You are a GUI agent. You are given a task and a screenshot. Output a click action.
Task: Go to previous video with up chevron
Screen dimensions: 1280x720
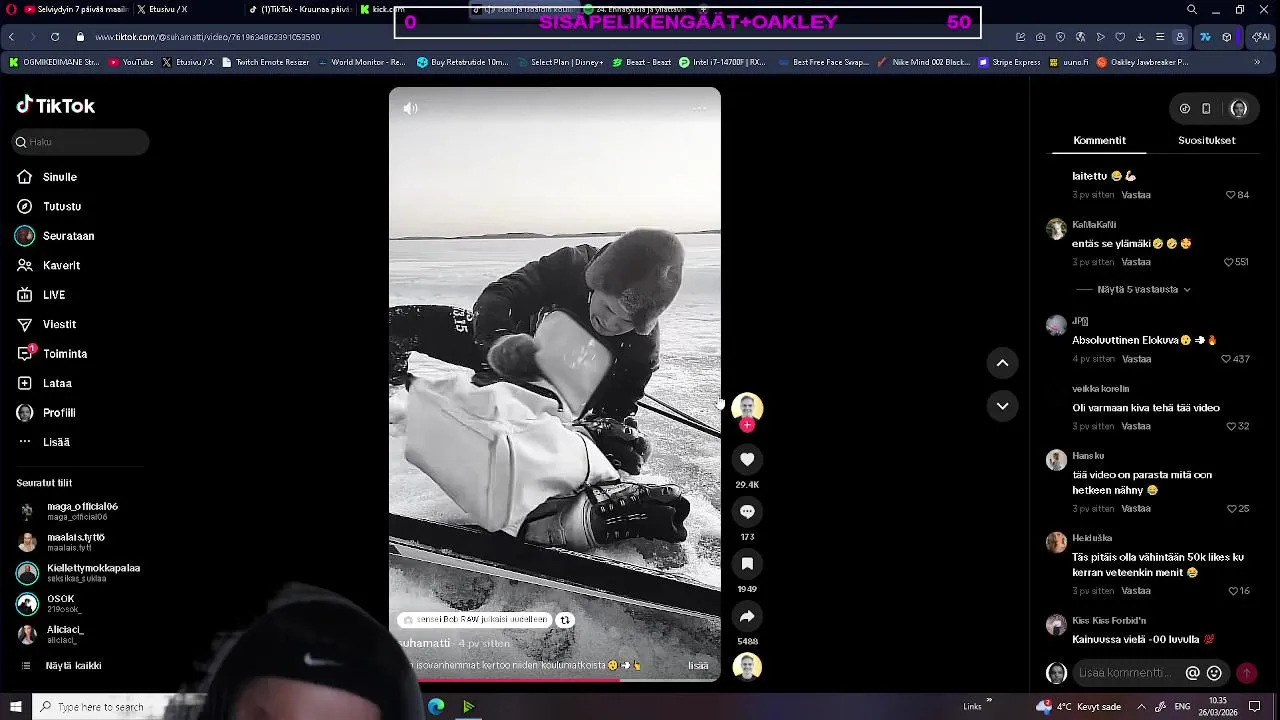click(x=1002, y=363)
